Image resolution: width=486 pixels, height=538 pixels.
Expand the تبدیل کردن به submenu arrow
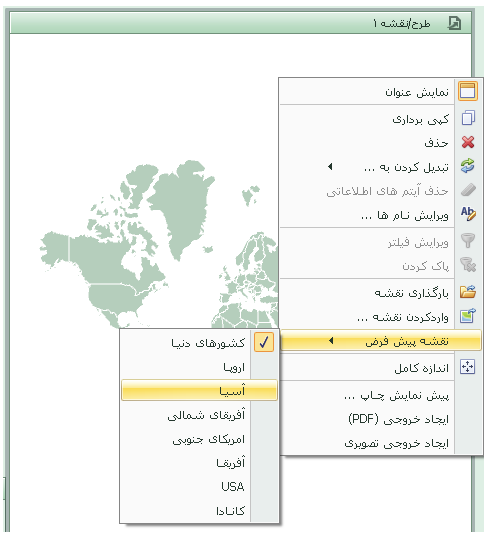point(330,167)
